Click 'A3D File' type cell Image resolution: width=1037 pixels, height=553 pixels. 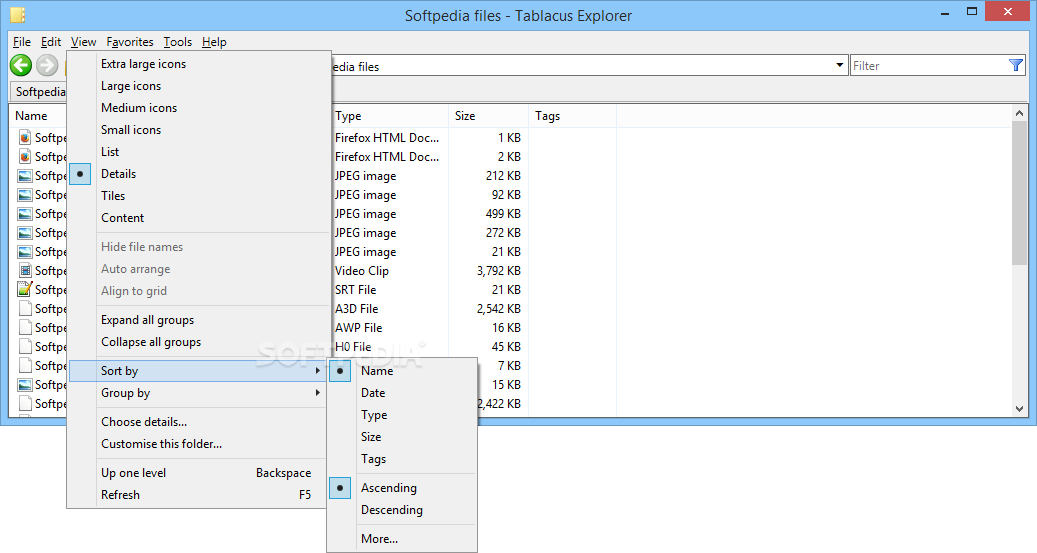[356, 309]
